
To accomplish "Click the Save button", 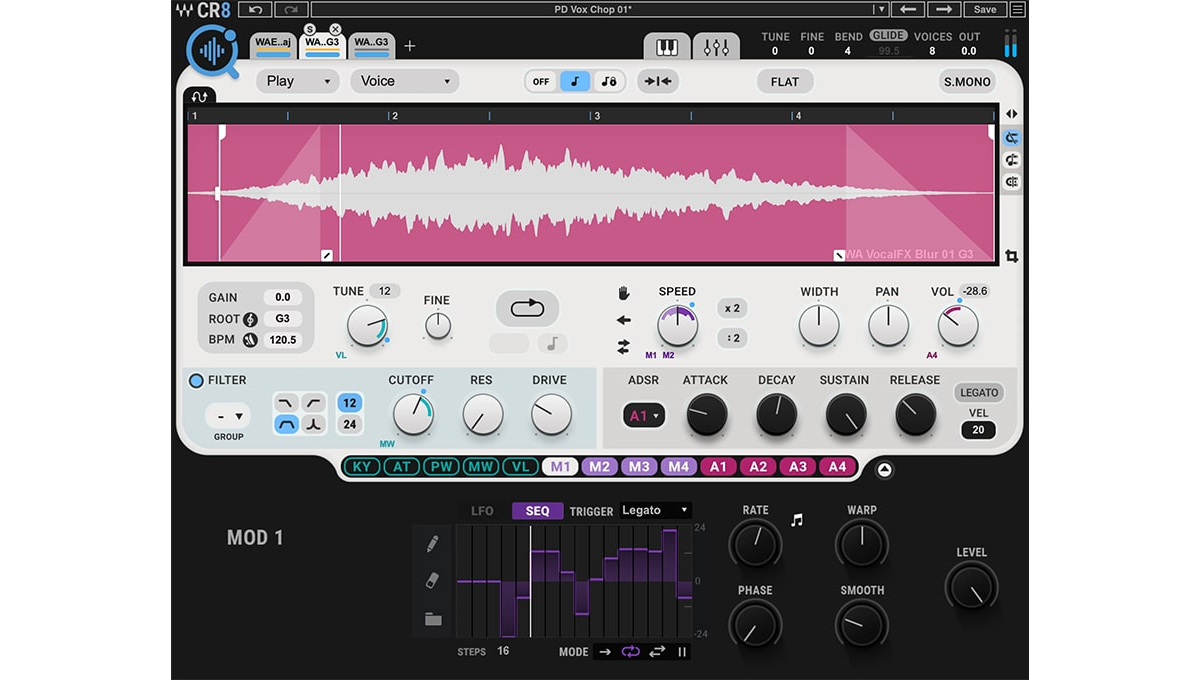I will tap(985, 9).
